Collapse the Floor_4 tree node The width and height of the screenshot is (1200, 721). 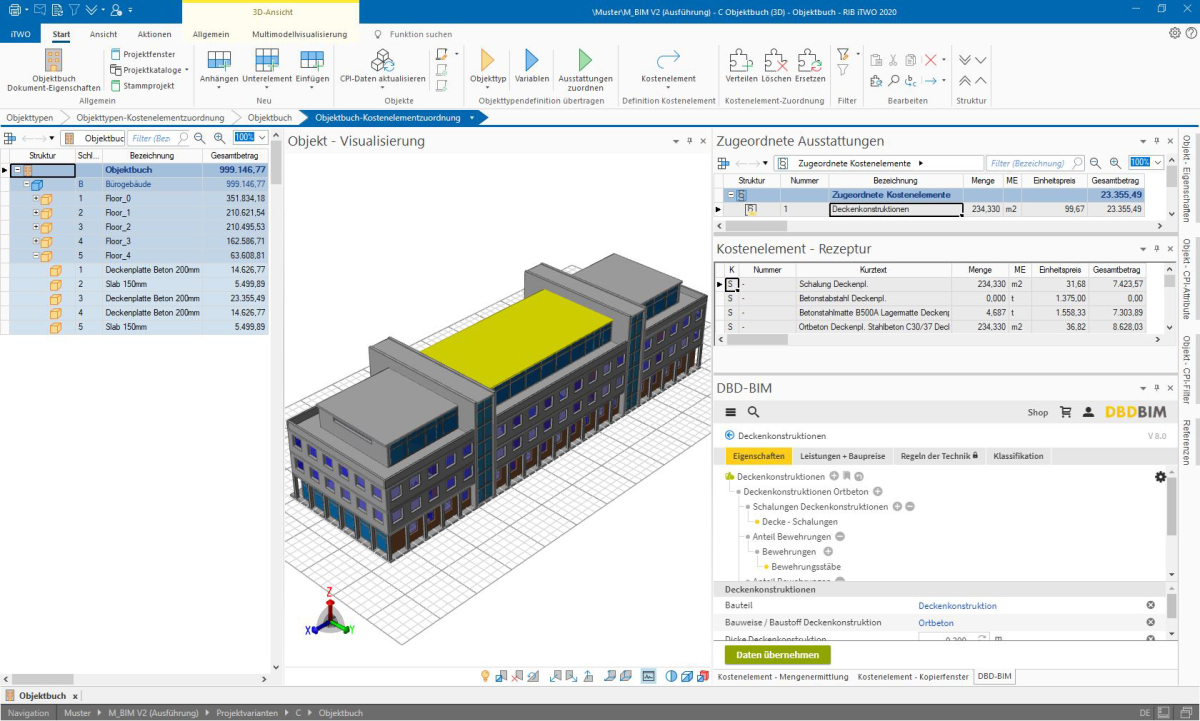pyautogui.click(x=36, y=256)
